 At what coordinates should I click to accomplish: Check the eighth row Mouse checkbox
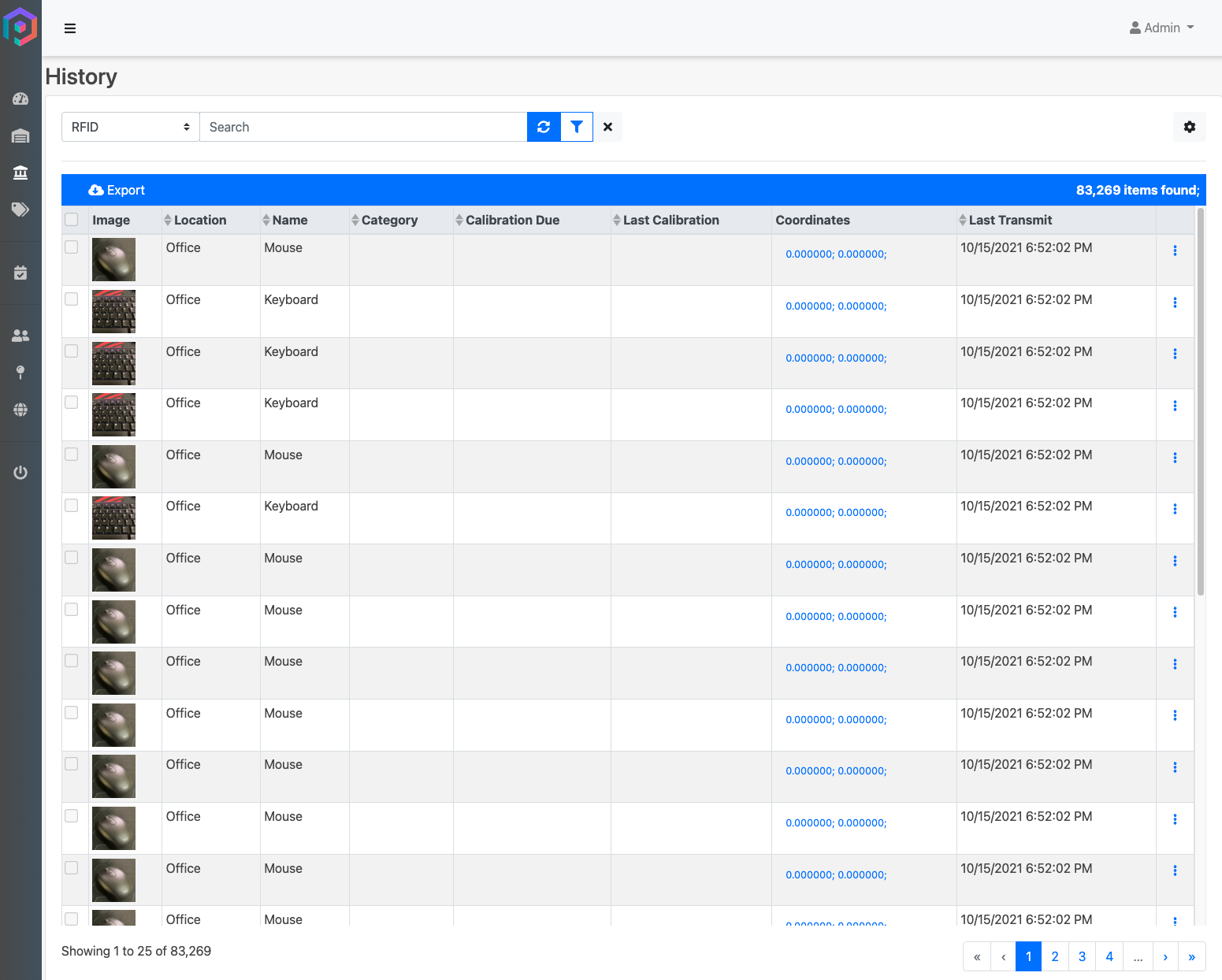click(72, 610)
